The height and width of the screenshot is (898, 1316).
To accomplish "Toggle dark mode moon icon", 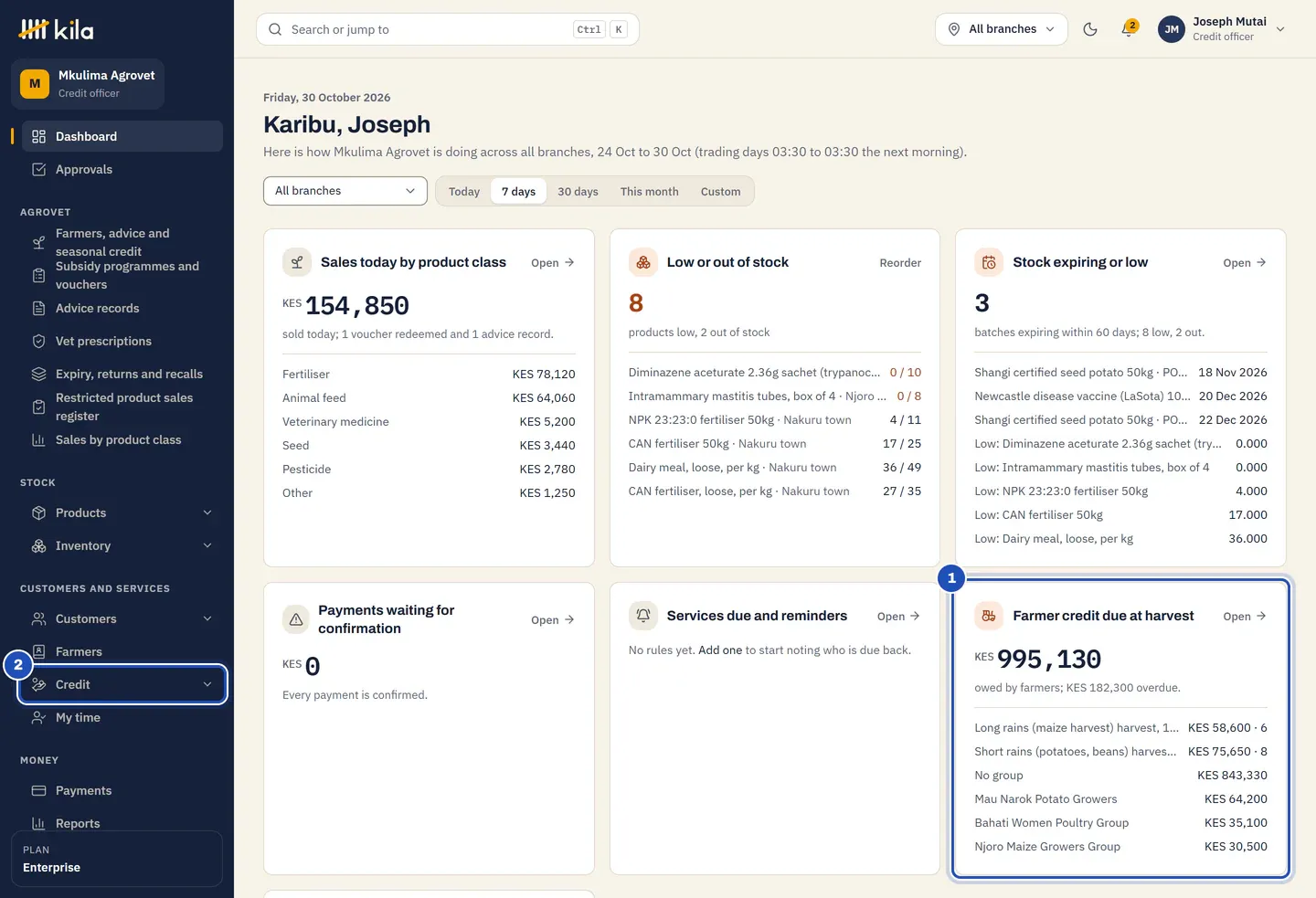I will pyautogui.click(x=1090, y=29).
